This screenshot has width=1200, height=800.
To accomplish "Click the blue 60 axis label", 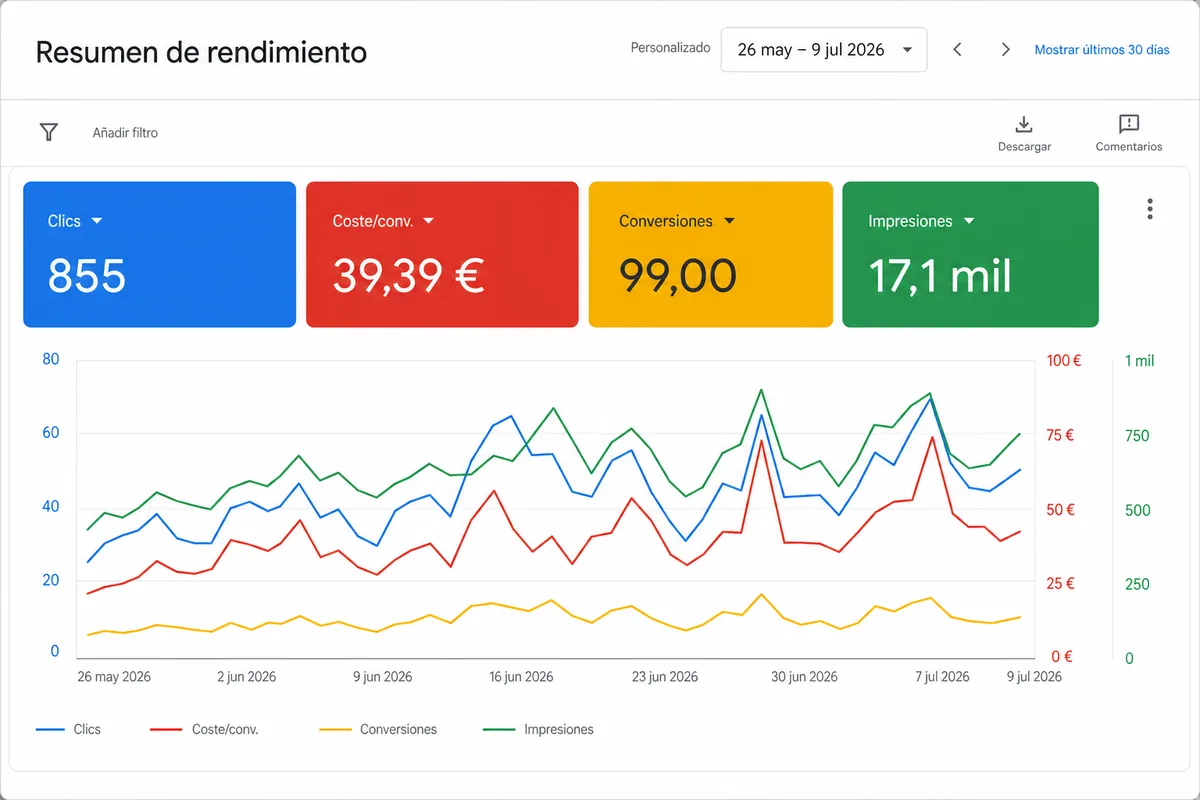I will click(x=51, y=433).
